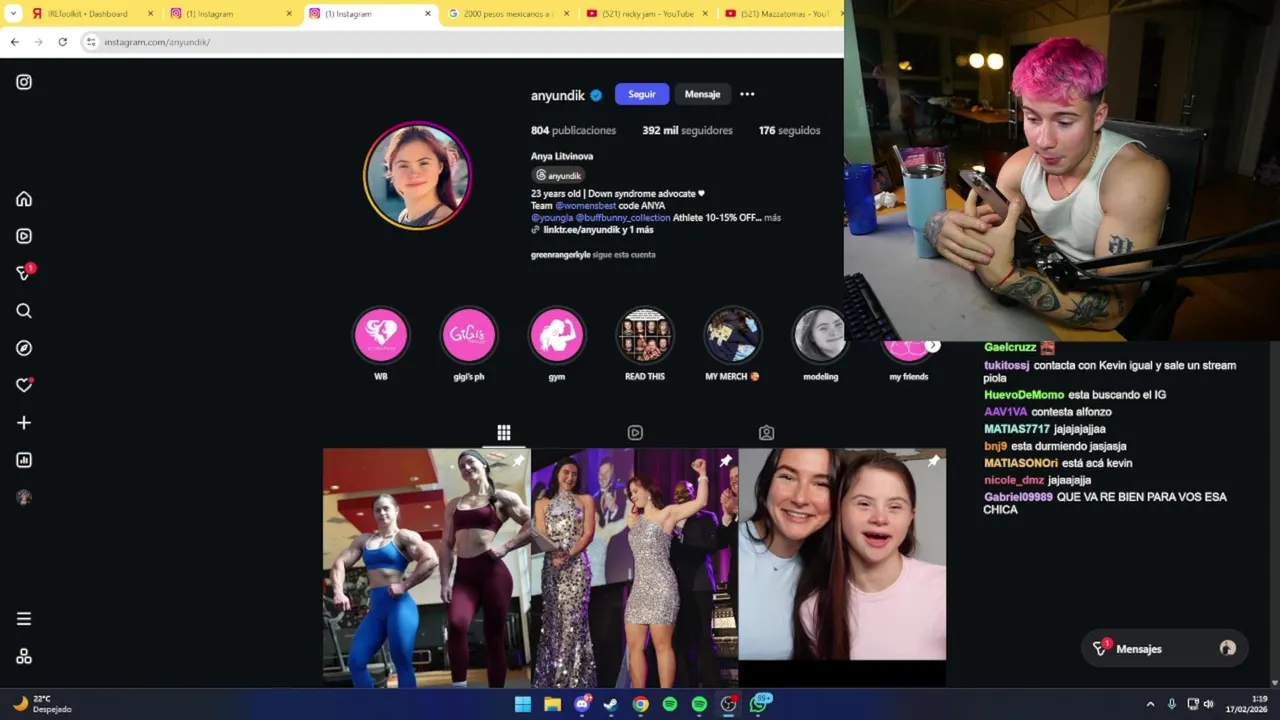Viewport: 1280px width, 720px height.
Task: Open Windows Start menu
Action: [523, 704]
